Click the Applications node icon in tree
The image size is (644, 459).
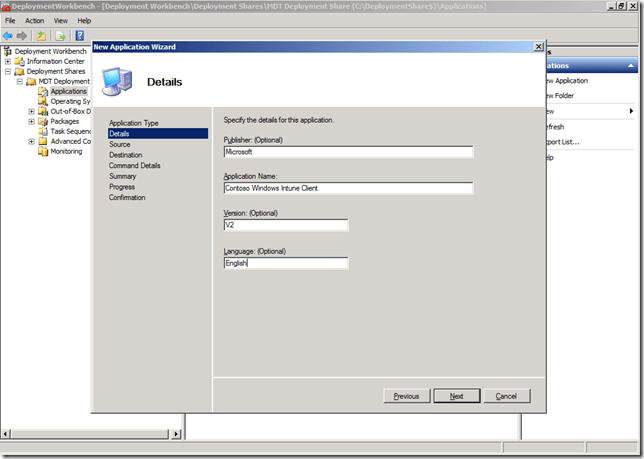(43, 91)
